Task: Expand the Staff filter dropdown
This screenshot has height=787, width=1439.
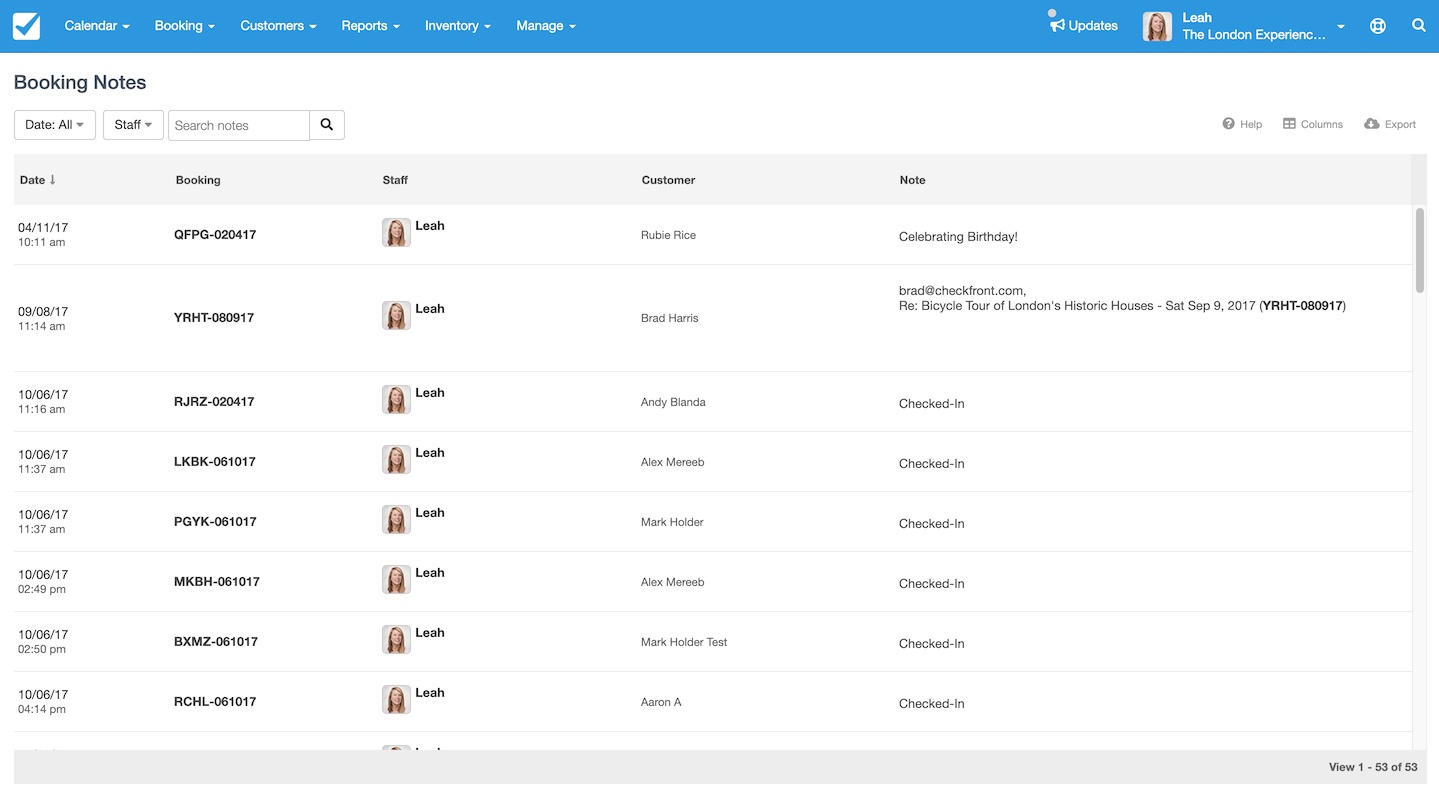Action: 133,125
